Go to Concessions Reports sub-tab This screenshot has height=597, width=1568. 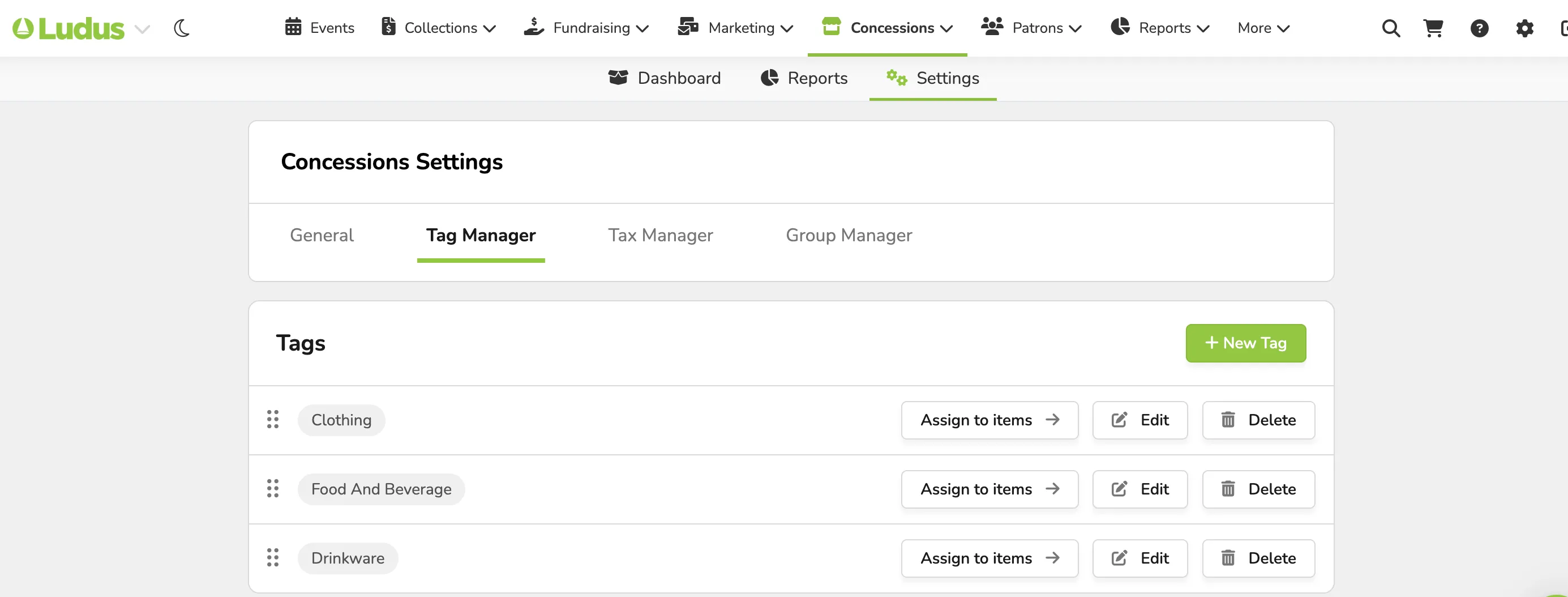(x=803, y=78)
